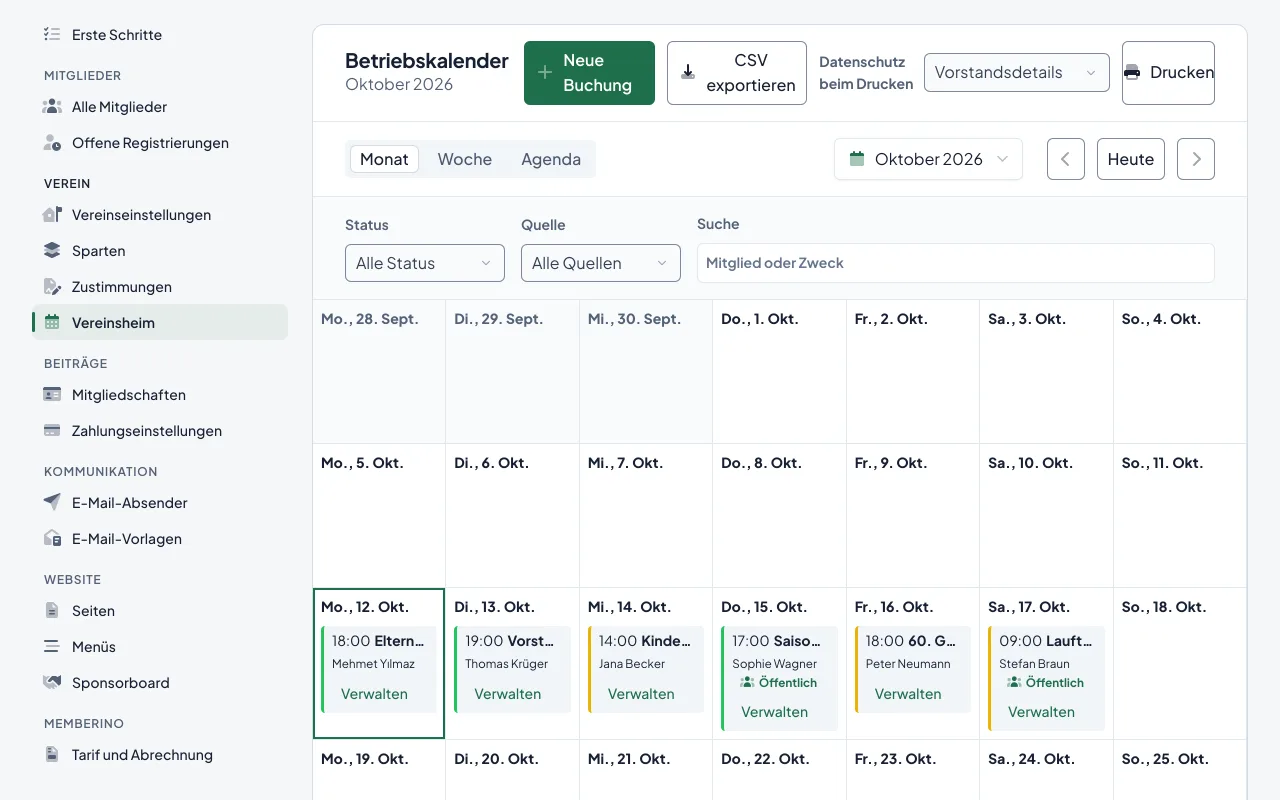Click Verwalten for Mehmet Yilmaz booking
1280x800 pixels.
click(x=374, y=694)
